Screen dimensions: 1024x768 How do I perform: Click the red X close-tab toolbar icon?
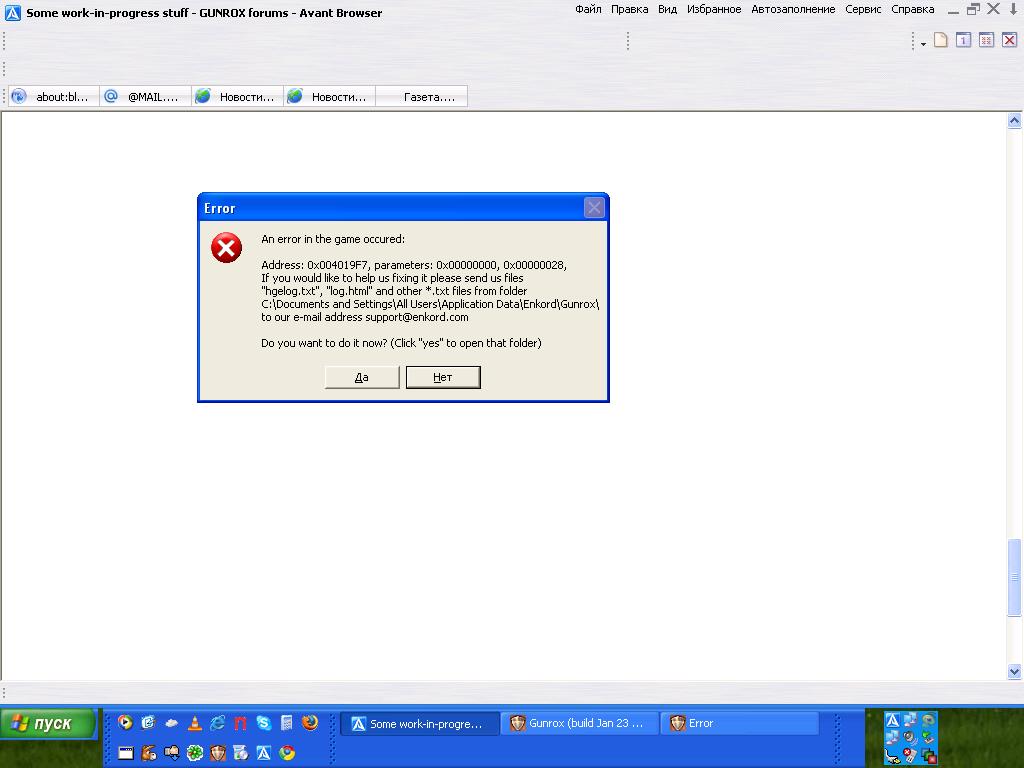pos(1009,41)
